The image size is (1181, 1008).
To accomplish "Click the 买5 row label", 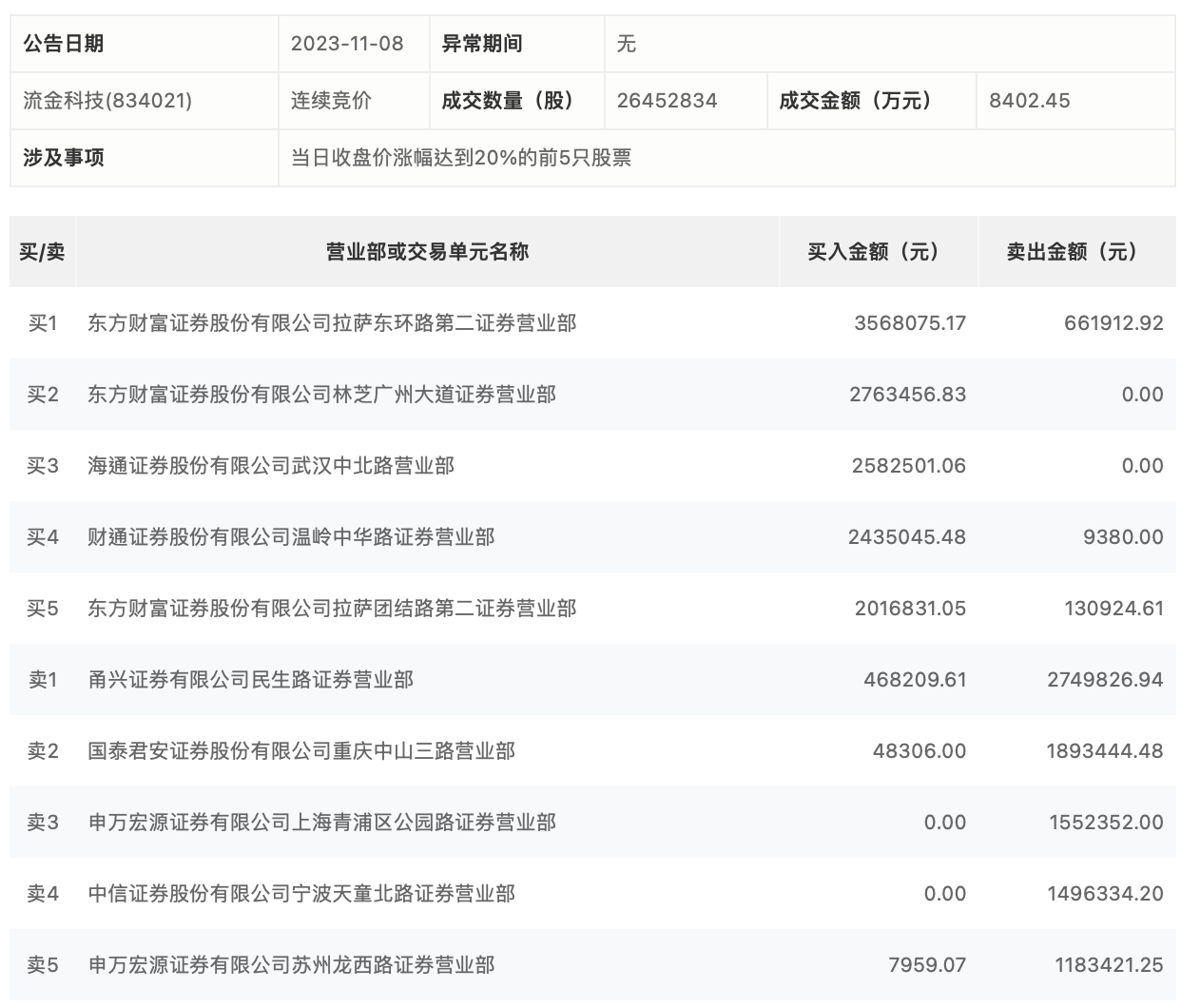I will coord(43,609).
